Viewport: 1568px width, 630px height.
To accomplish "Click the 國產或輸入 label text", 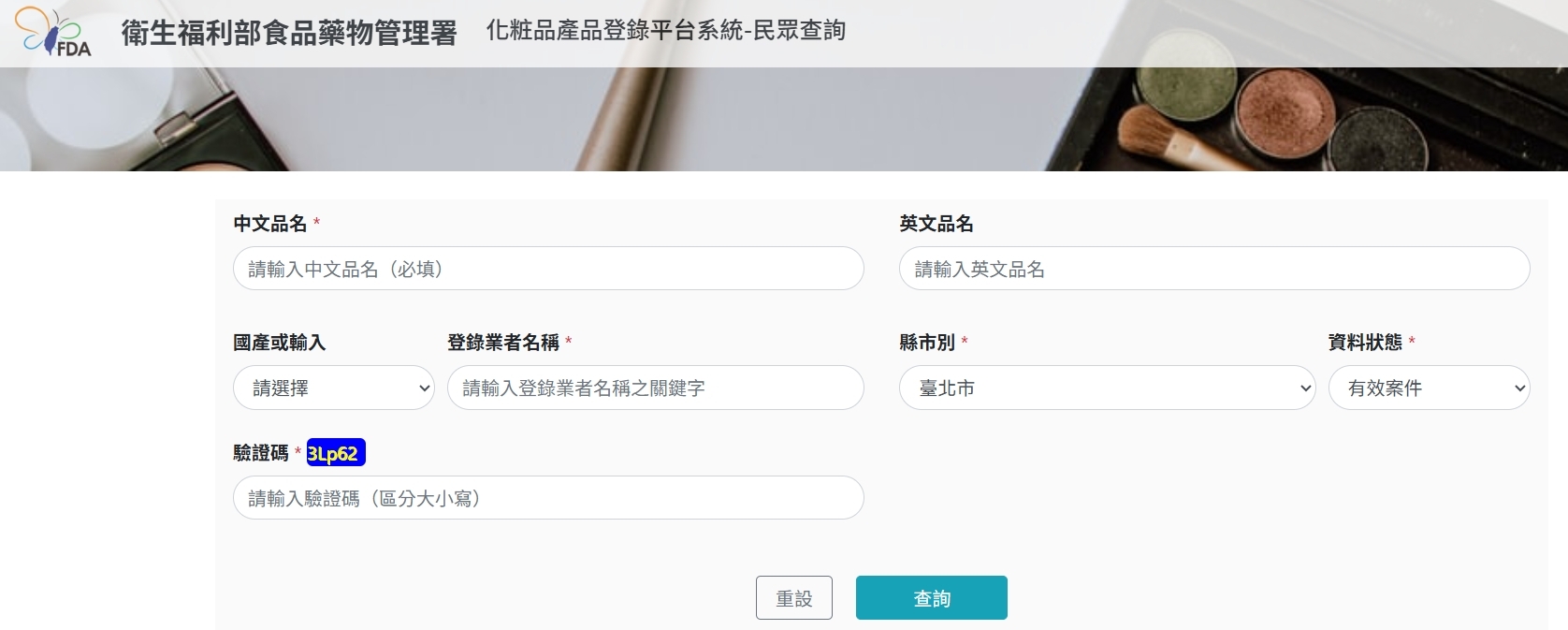I will point(279,343).
